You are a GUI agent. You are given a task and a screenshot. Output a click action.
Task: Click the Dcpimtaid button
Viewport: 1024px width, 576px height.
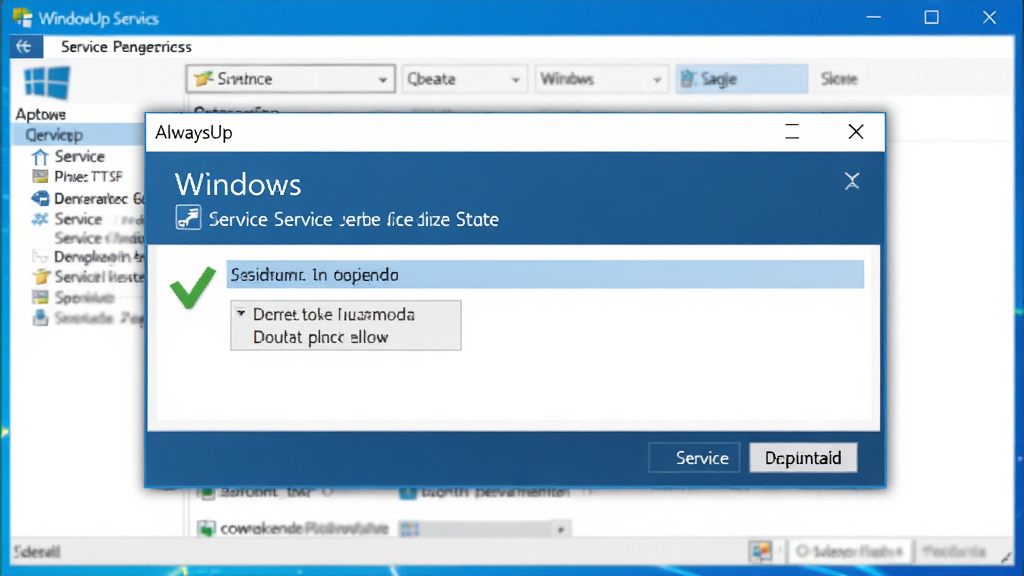[803, 458]
